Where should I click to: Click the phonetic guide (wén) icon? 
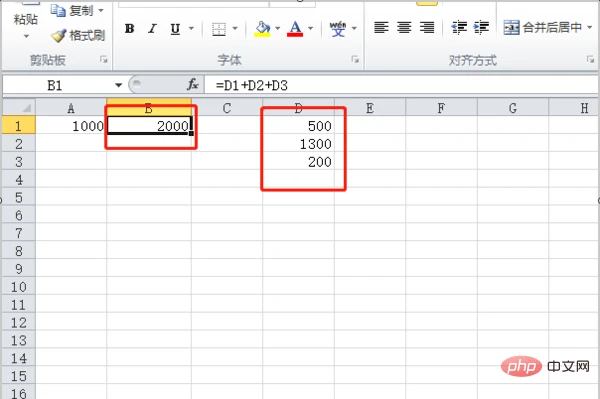(338, 29)
